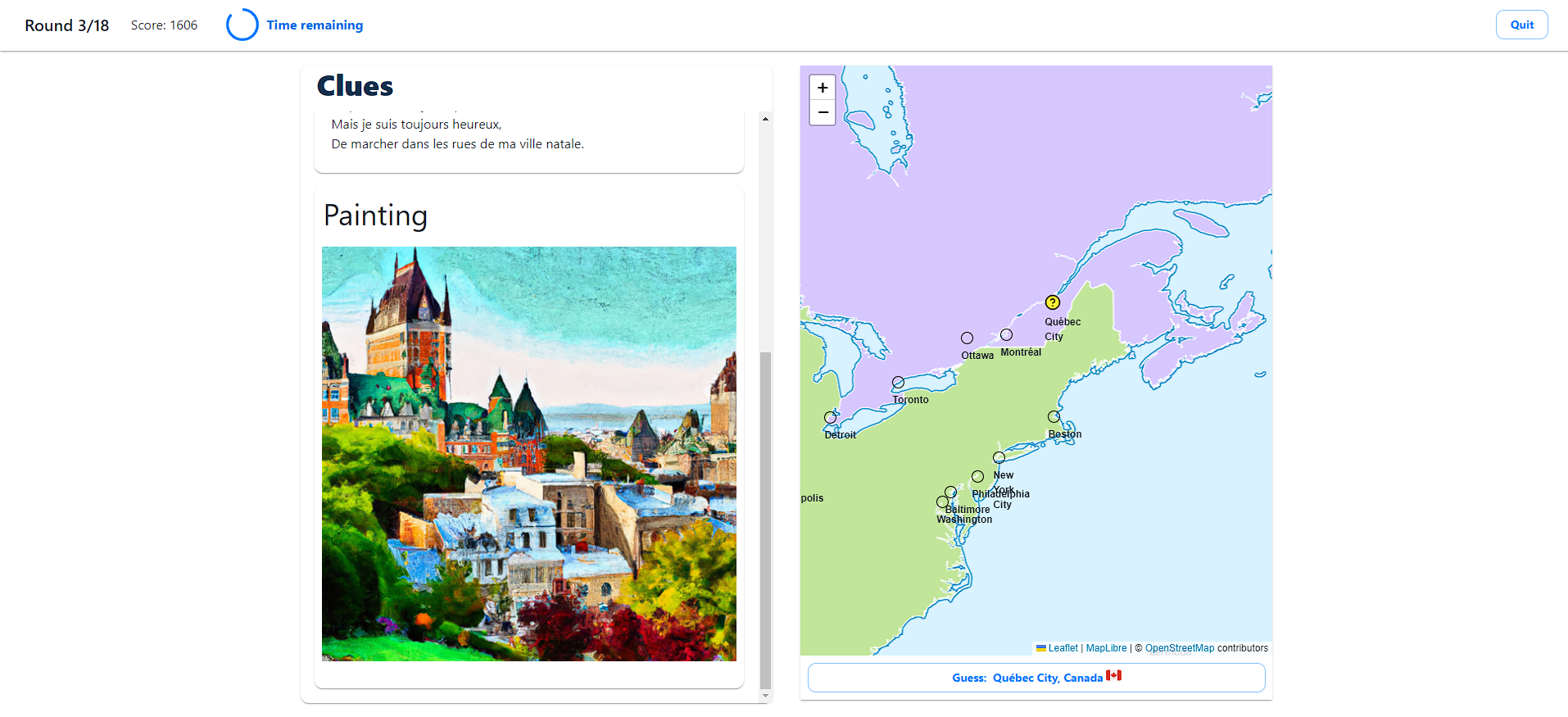
Task: Click the Painting heading
Action: (x=375, y=216)
